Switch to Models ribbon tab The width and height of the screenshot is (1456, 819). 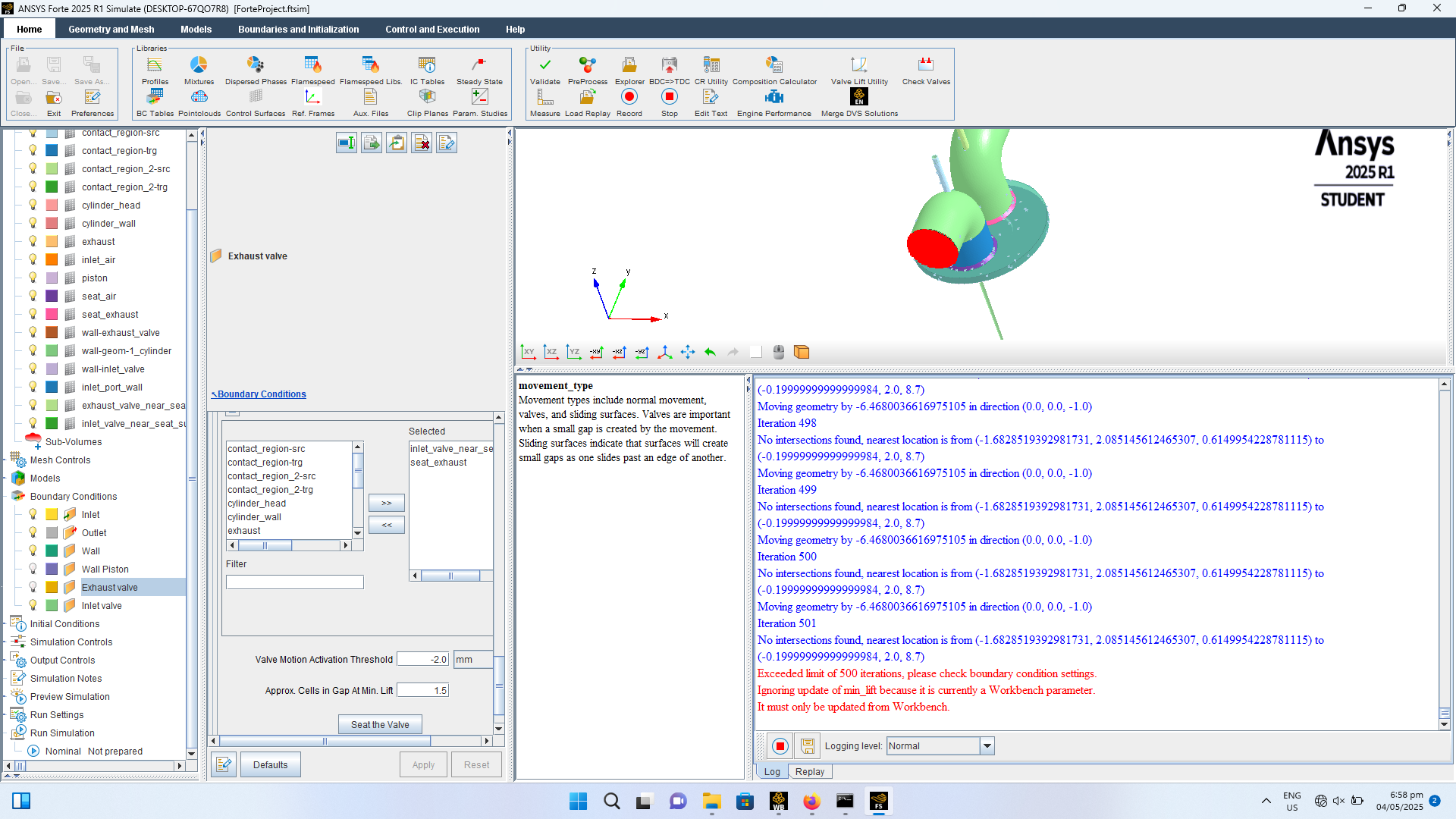[196, 29]
